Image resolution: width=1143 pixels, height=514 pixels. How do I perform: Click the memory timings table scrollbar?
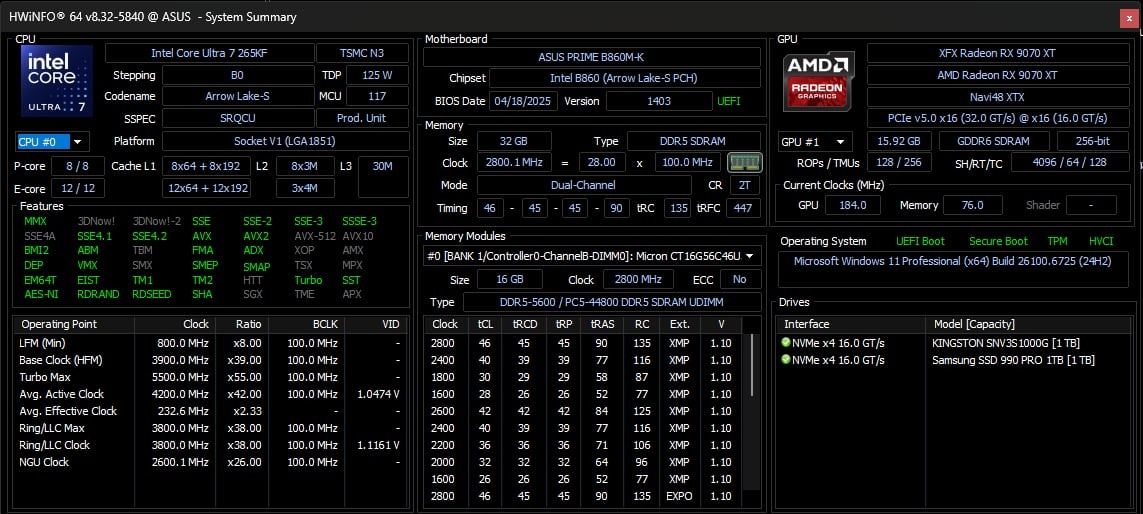(x=751, y=365)
